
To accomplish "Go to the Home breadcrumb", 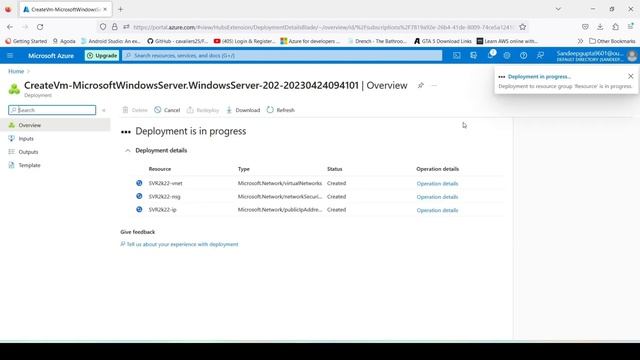I will (16, 71).
